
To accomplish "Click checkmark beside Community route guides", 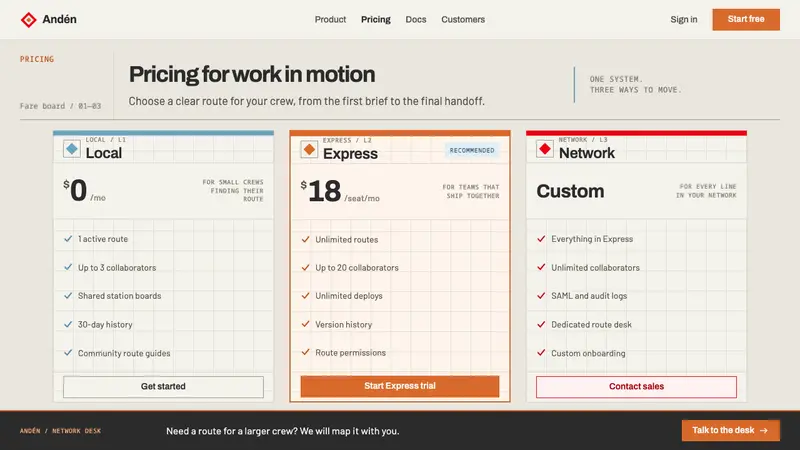I will point(68,353).
